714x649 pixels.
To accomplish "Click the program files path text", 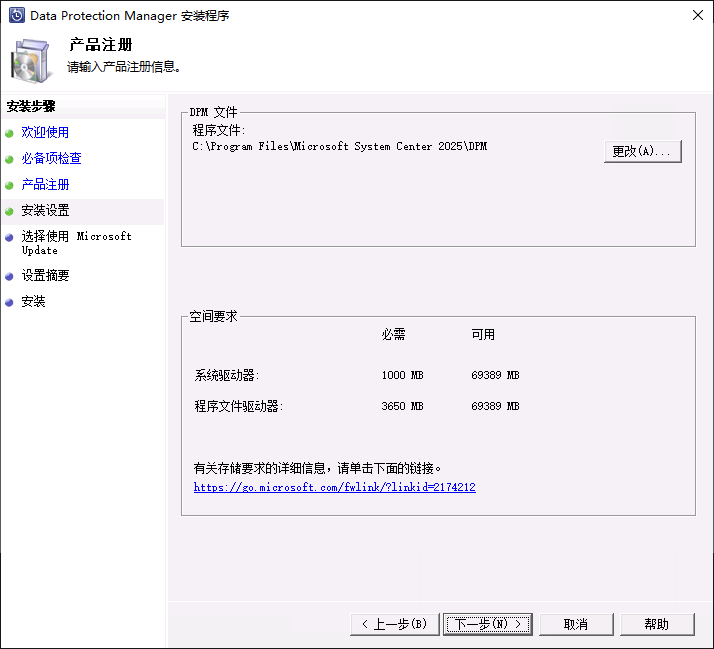I will pos(340,147).
